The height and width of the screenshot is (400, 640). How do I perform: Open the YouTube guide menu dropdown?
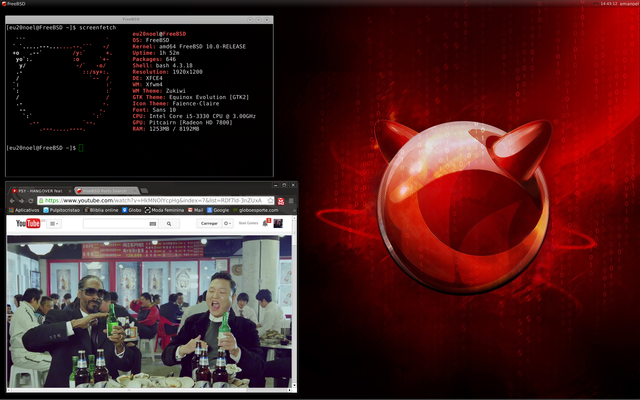54,224
